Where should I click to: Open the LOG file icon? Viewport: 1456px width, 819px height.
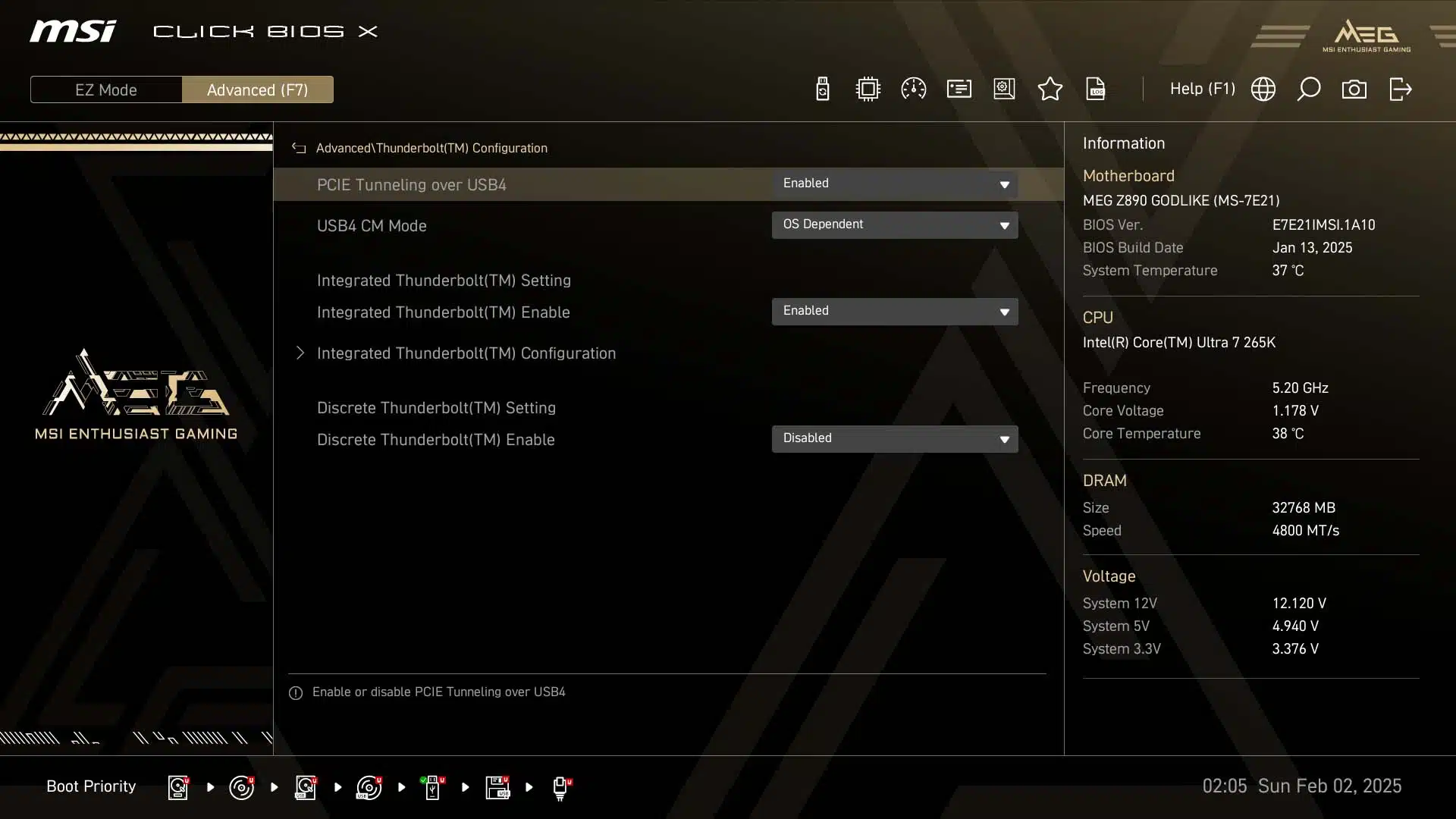click(1095, 89)
